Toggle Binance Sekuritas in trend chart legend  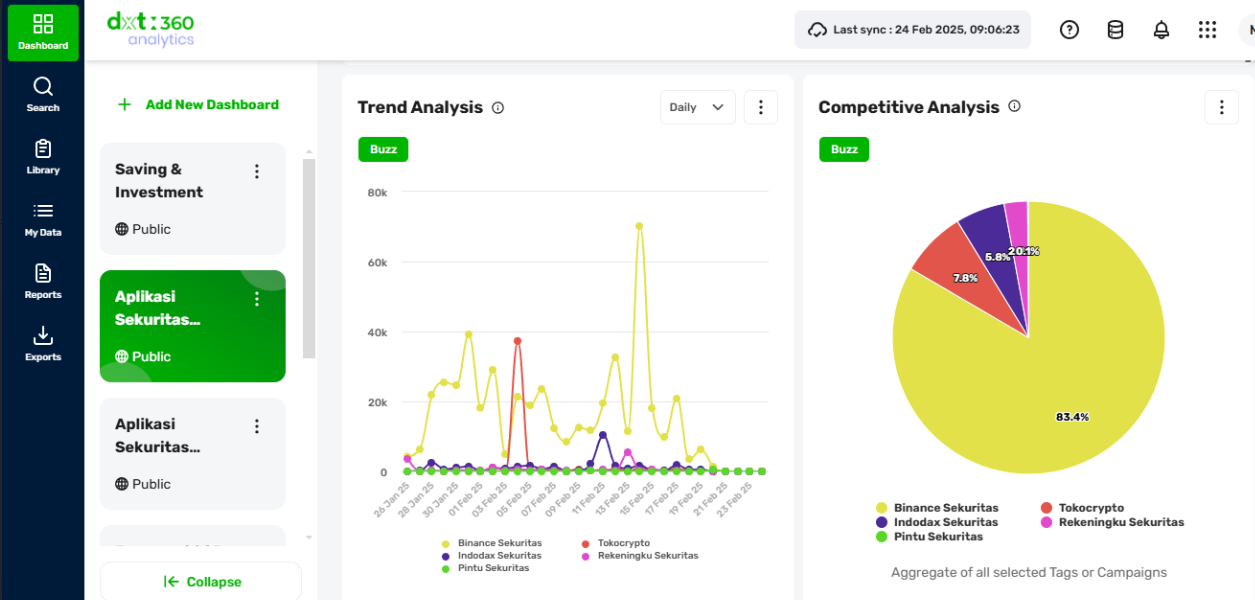[494, 543]
